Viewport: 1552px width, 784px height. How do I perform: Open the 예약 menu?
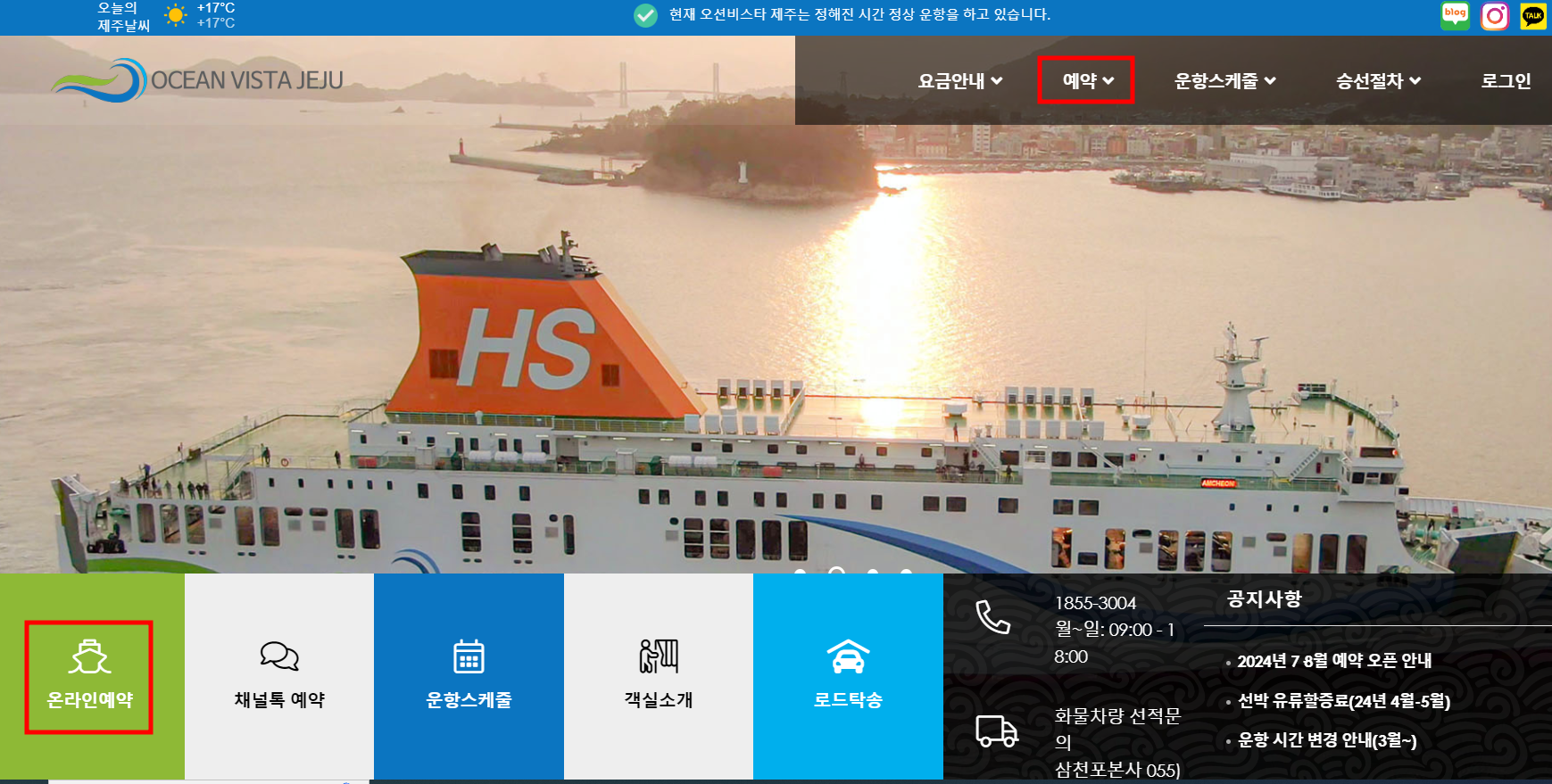point(1088,81)
